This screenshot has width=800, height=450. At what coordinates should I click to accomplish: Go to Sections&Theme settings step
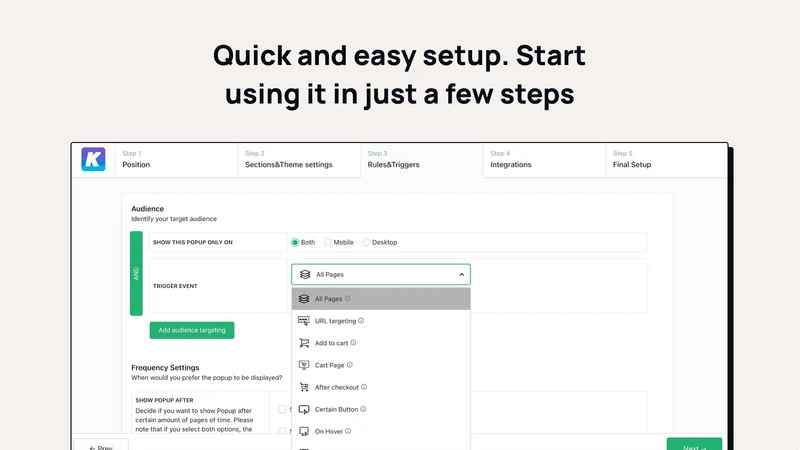pos(299,160)
